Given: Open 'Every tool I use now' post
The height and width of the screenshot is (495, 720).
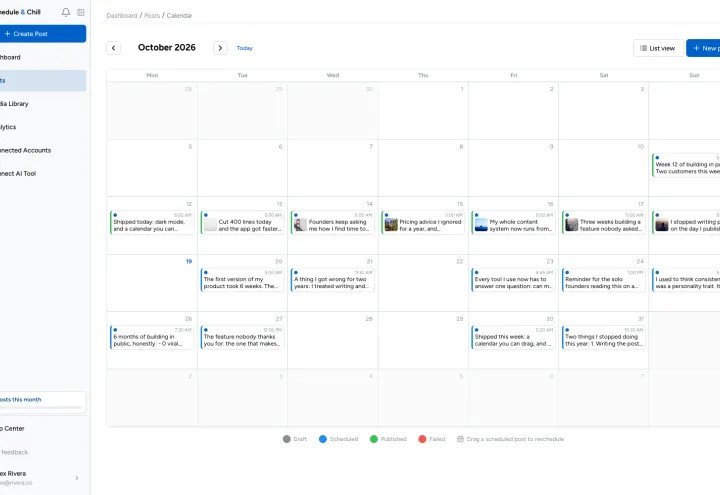Looking at the screenshot, I should point(513,280).
